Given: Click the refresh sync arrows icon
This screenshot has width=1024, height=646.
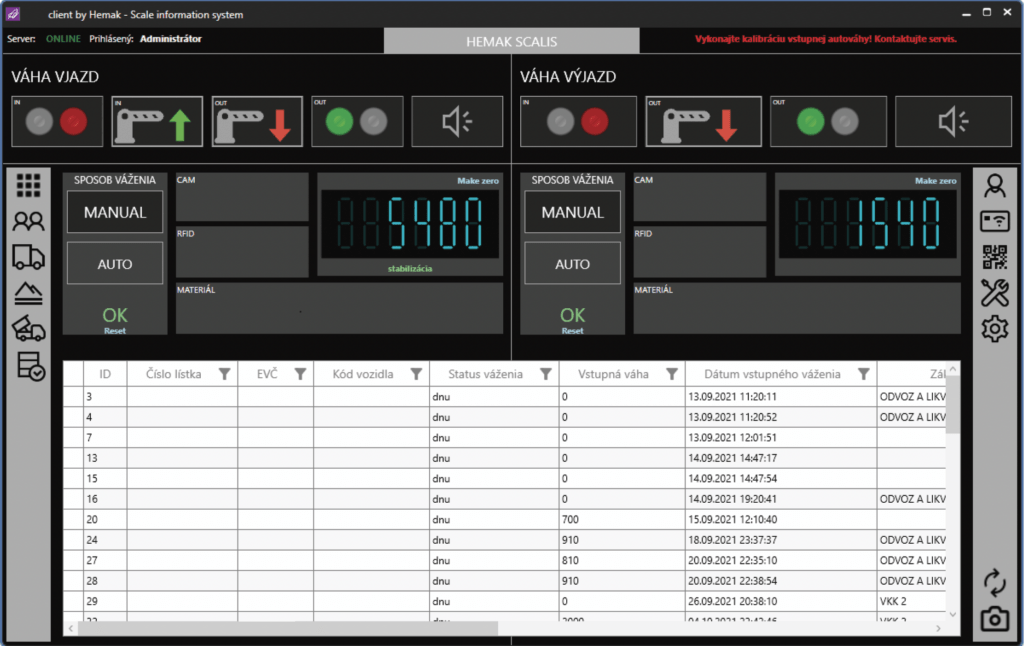Looking at the screenshot, I should click(995, 583).
